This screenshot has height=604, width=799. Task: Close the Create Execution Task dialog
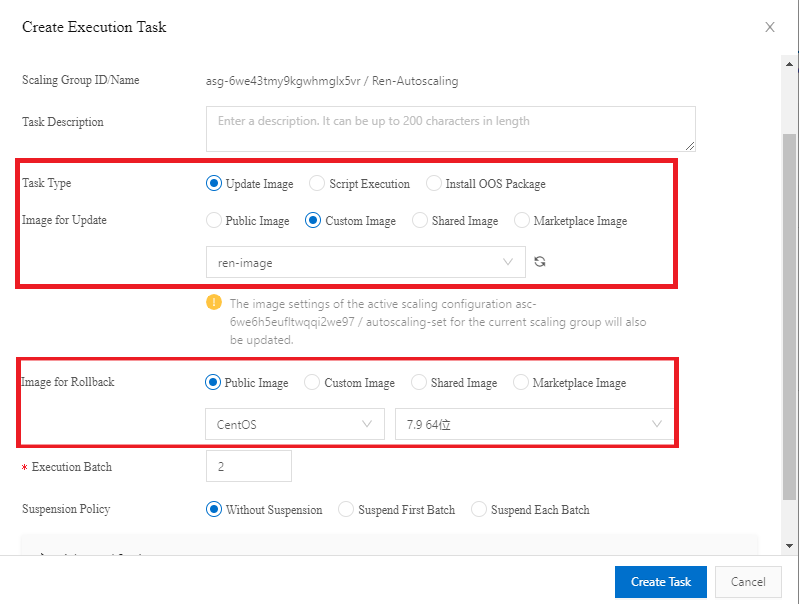point(769,27)
